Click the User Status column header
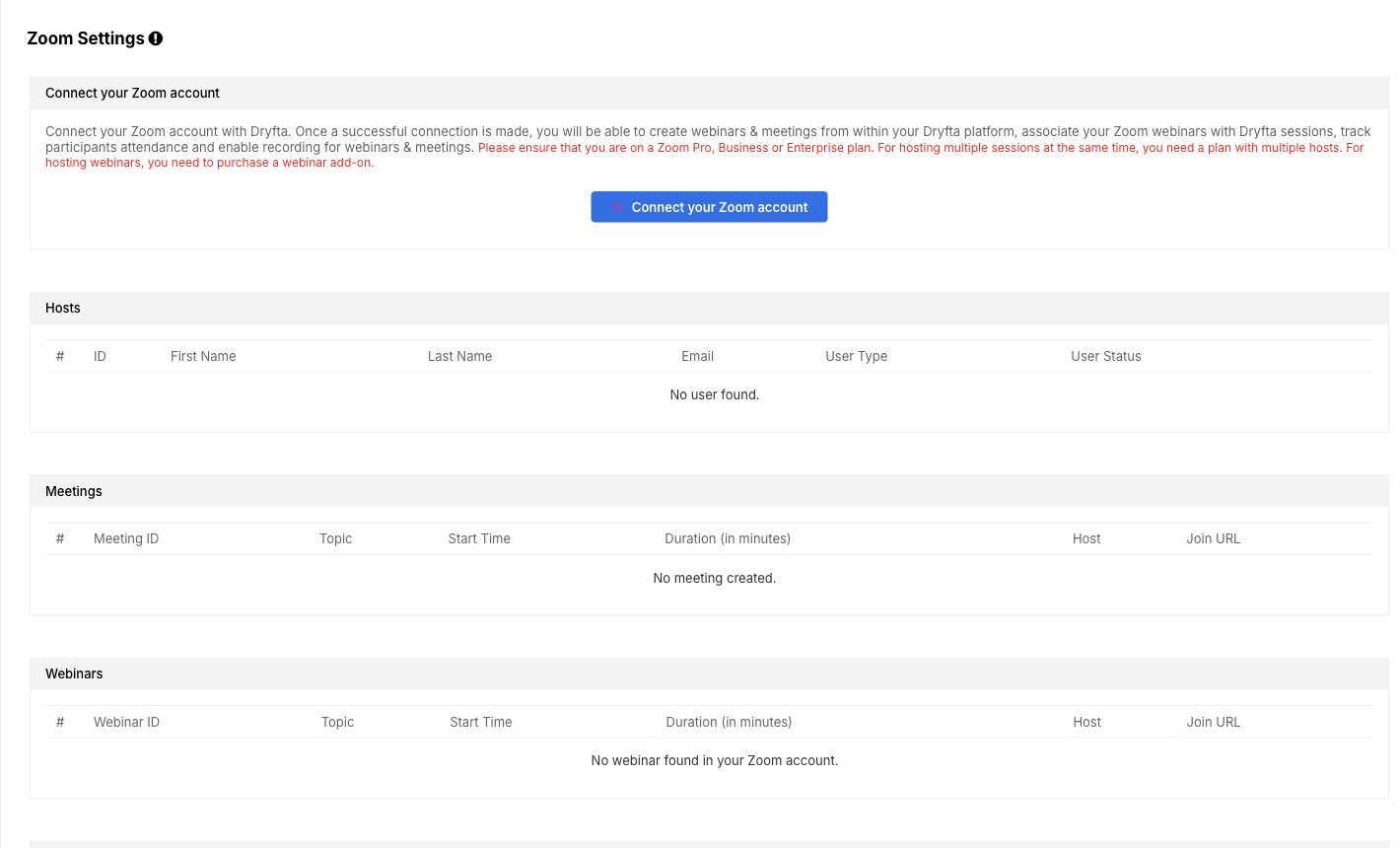The height and width of the screenshot is (848, 1400). click(x=1106, y=356)
